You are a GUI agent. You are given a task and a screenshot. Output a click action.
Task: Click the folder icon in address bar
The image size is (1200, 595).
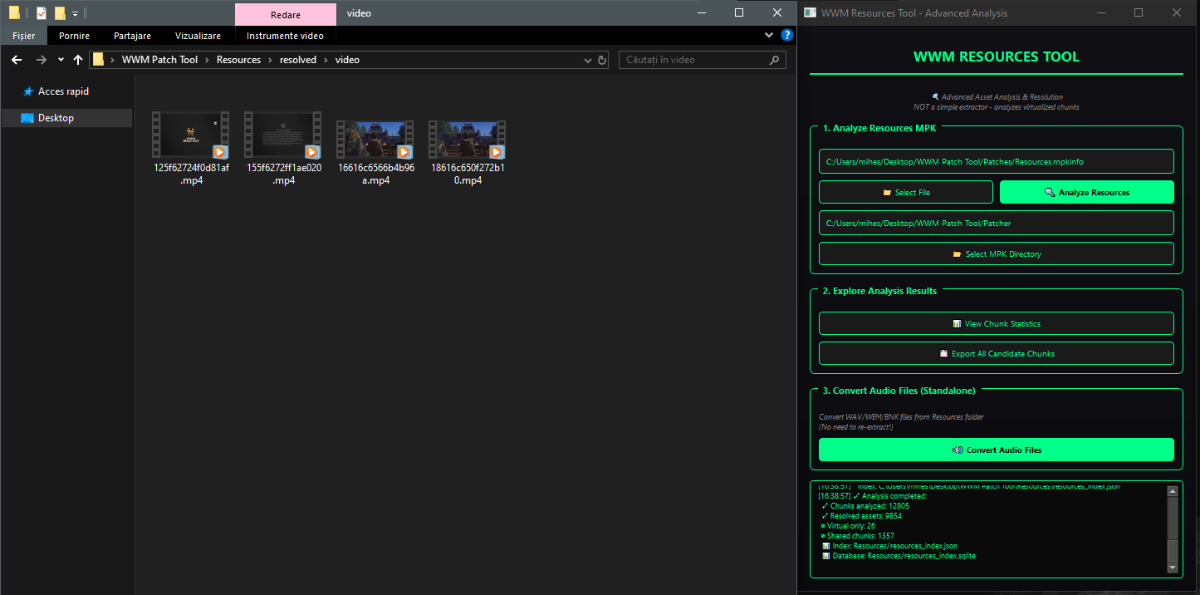[99, 60]
